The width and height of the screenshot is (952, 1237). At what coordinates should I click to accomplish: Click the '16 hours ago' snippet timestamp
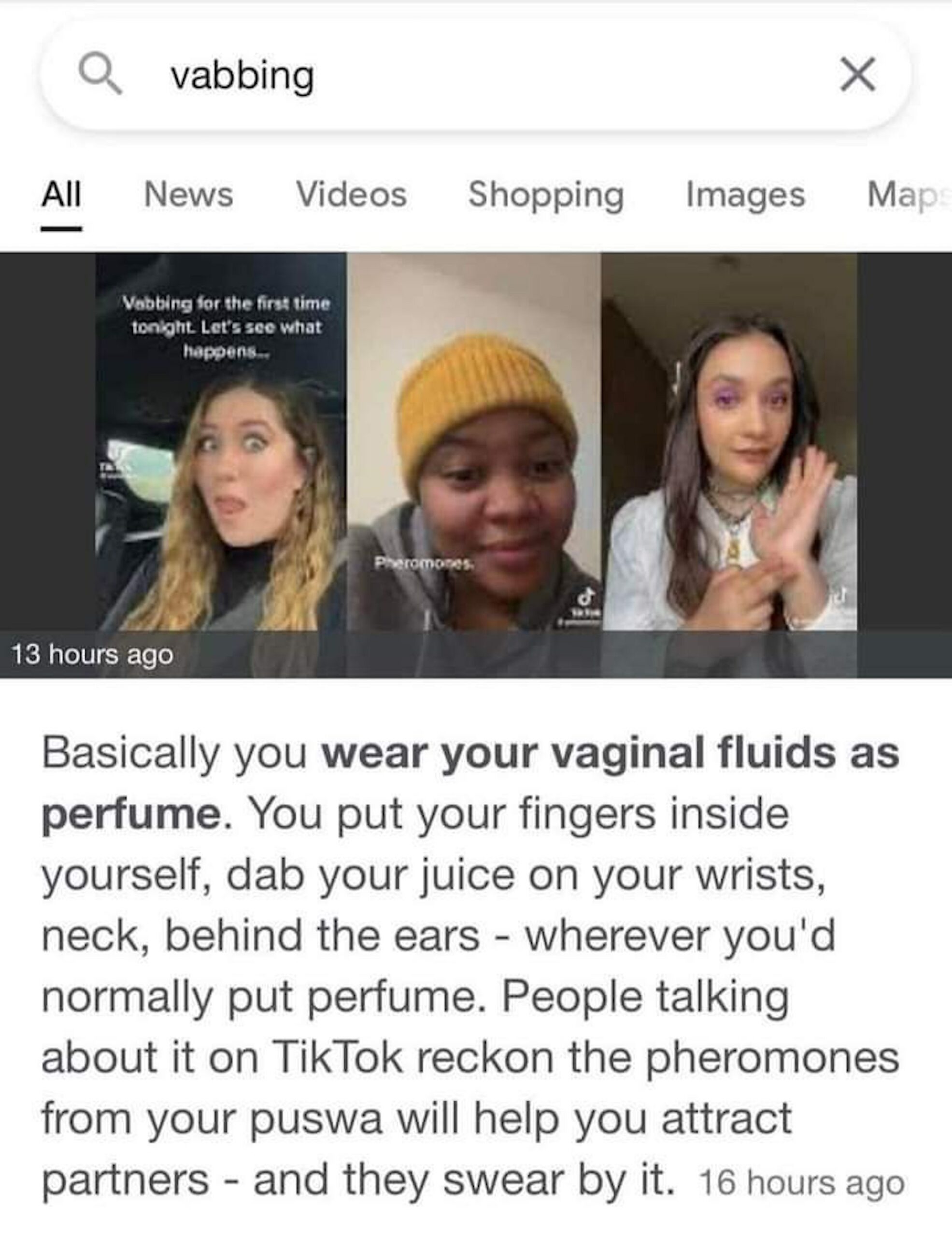tap(802, 1184)
